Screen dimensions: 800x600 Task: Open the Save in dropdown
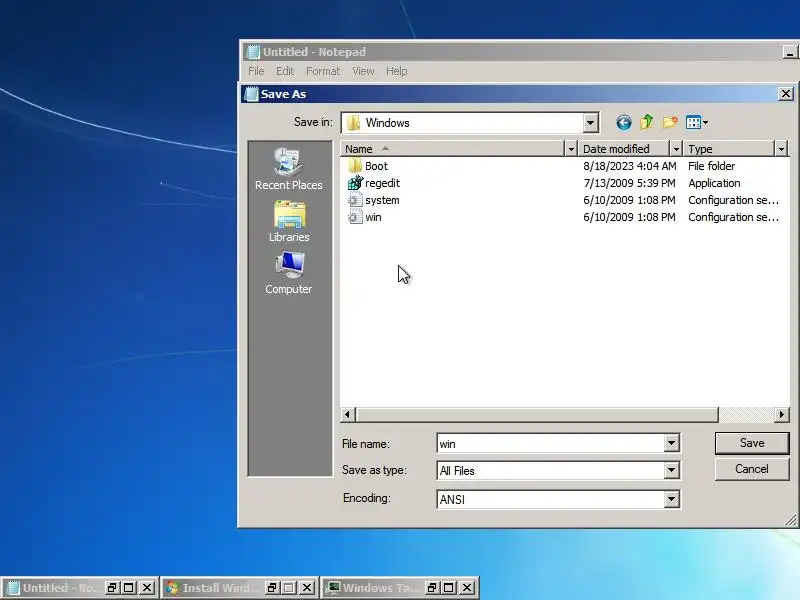(x=590, y=123)
